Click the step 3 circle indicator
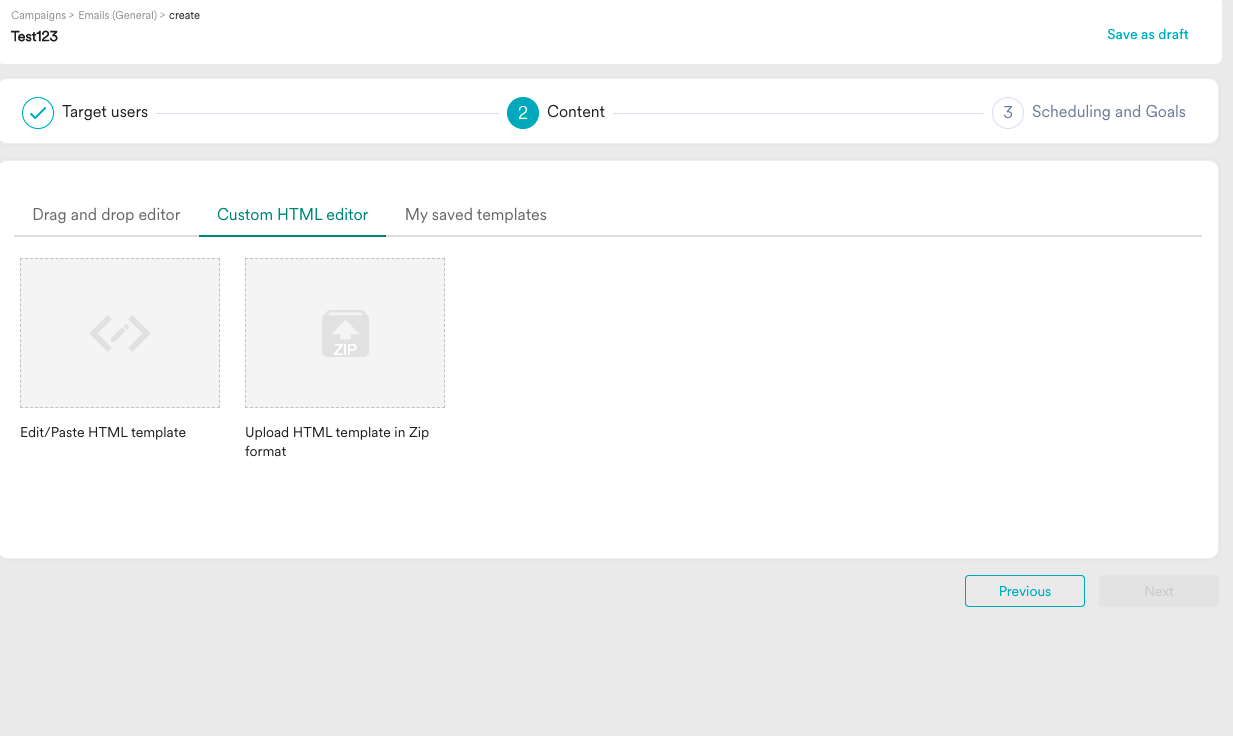 coord(1008,113)
